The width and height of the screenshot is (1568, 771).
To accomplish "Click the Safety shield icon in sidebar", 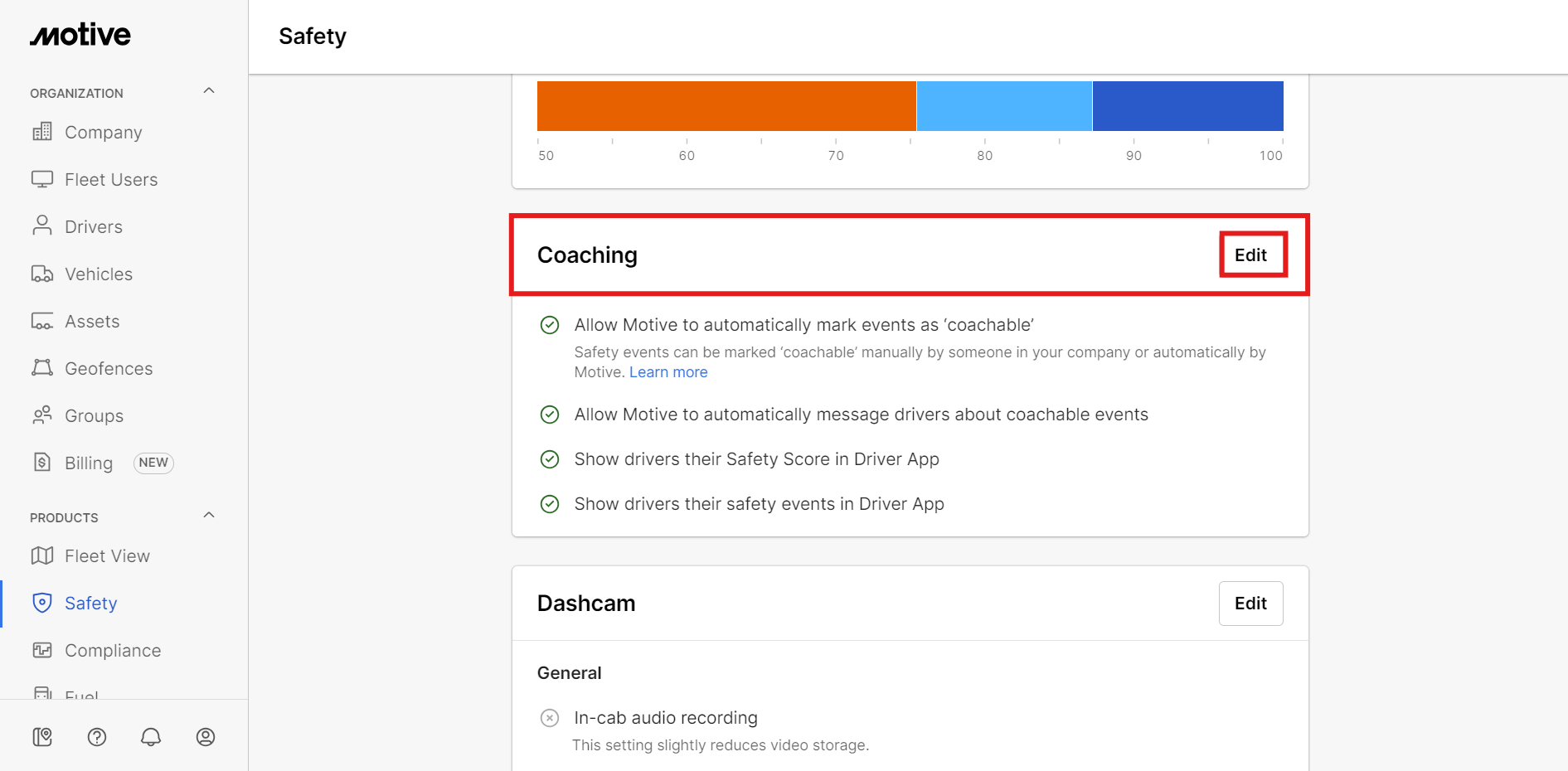I will [42, 603].
